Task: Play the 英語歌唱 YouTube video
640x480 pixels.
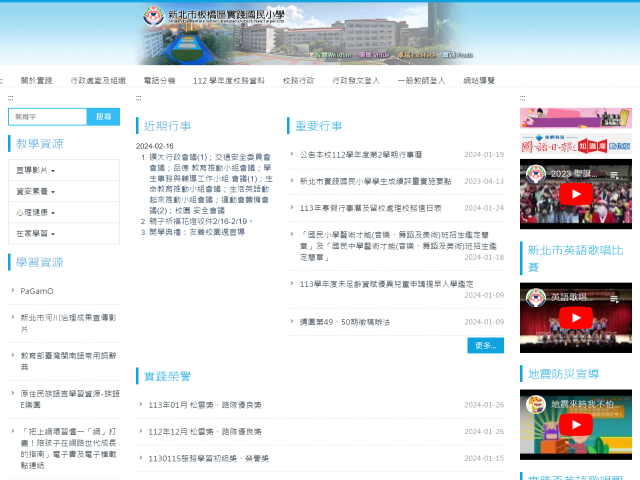Action: 576,318
